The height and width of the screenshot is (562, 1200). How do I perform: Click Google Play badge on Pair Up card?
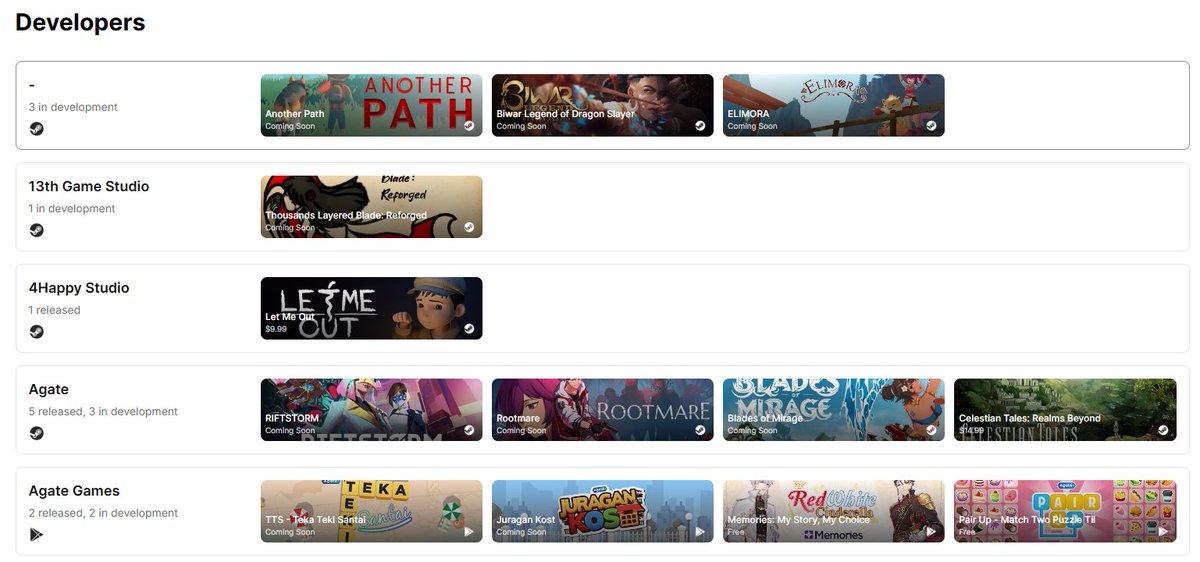pos(1163,532)
